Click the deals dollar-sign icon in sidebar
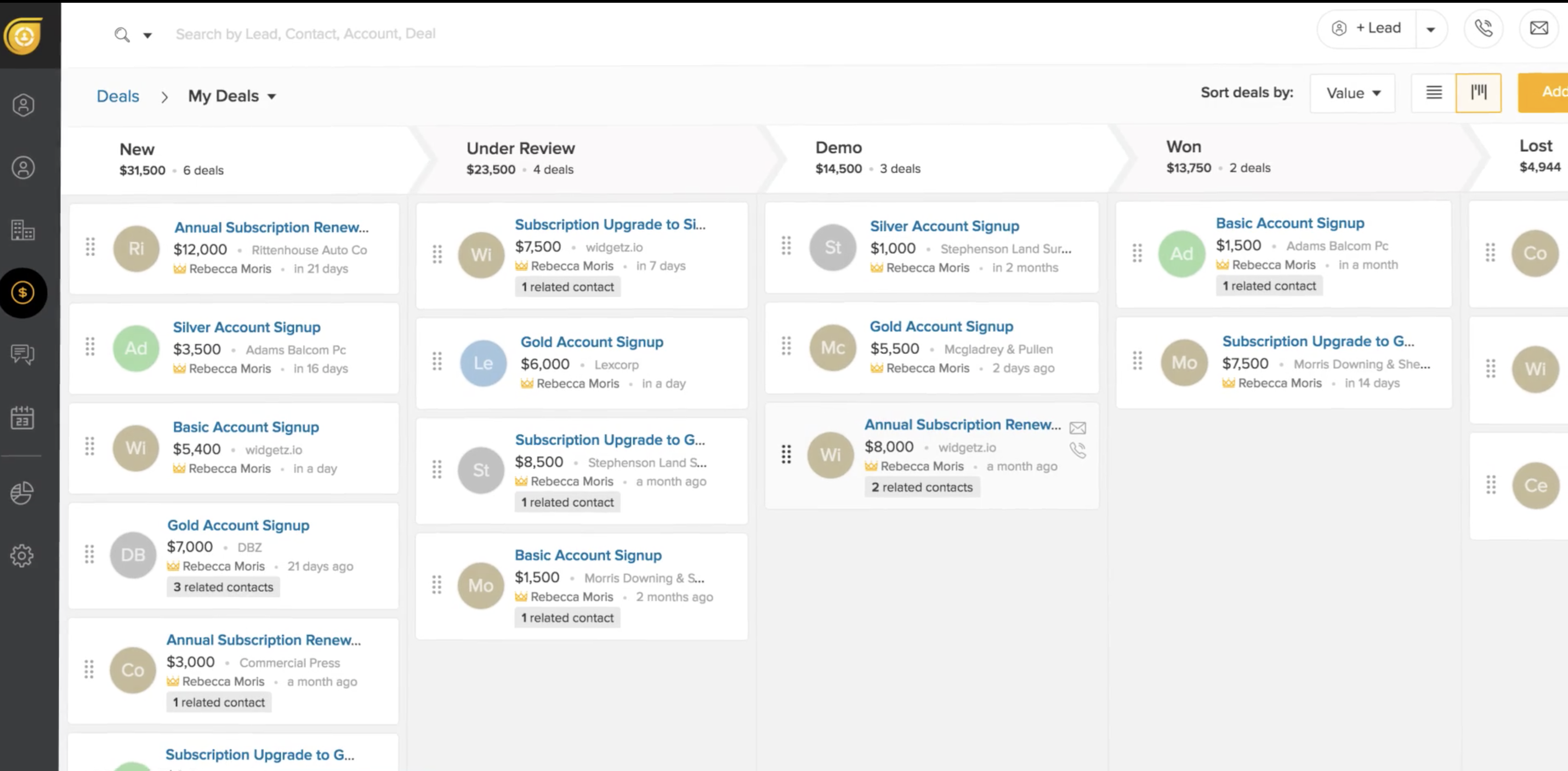This screenshot has height=771, width=1568. click(x=23, y=291)
